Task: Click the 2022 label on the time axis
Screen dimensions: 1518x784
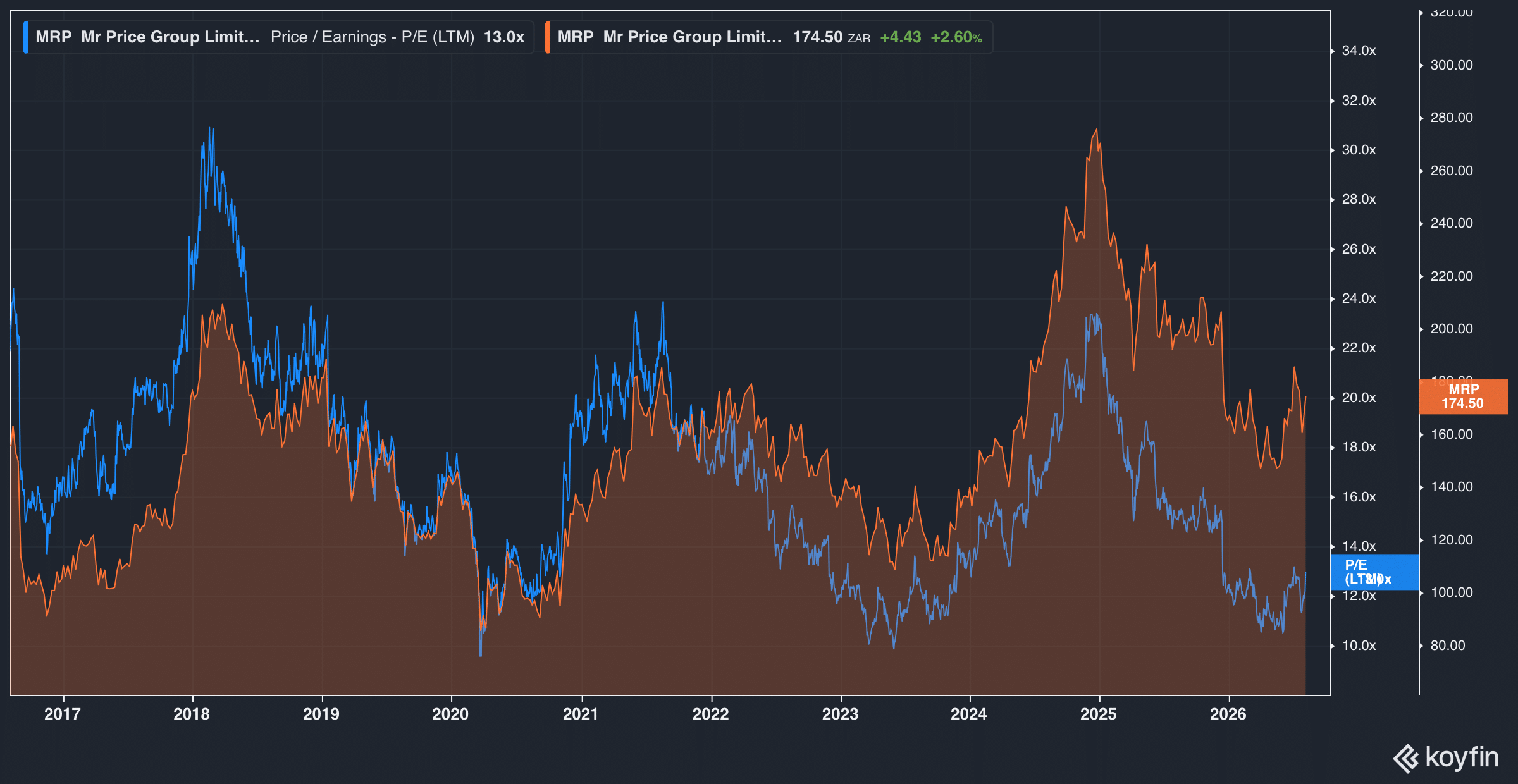Action: coord(711,714)
